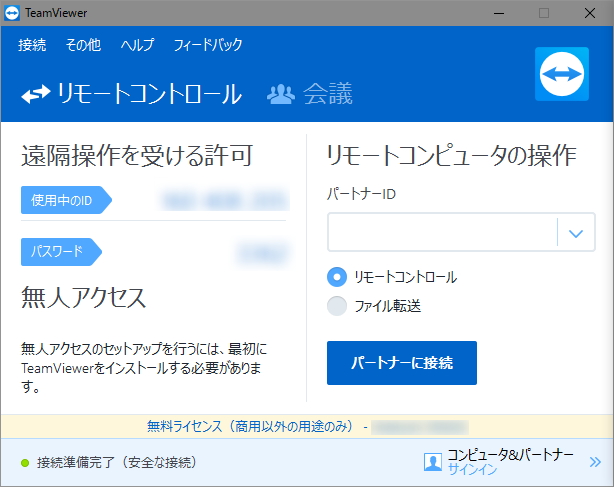Click the meeting people icon
614x487 pixels.
click(x=281, y=94)
